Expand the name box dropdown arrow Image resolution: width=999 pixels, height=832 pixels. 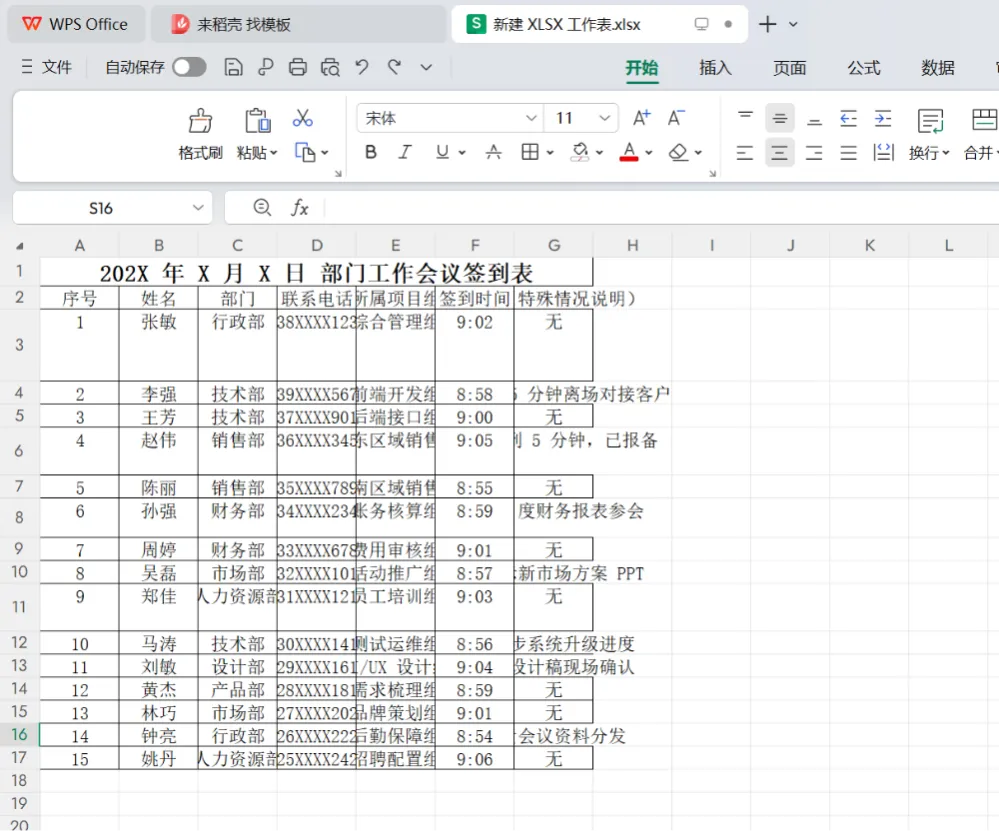tap(198, 208)
